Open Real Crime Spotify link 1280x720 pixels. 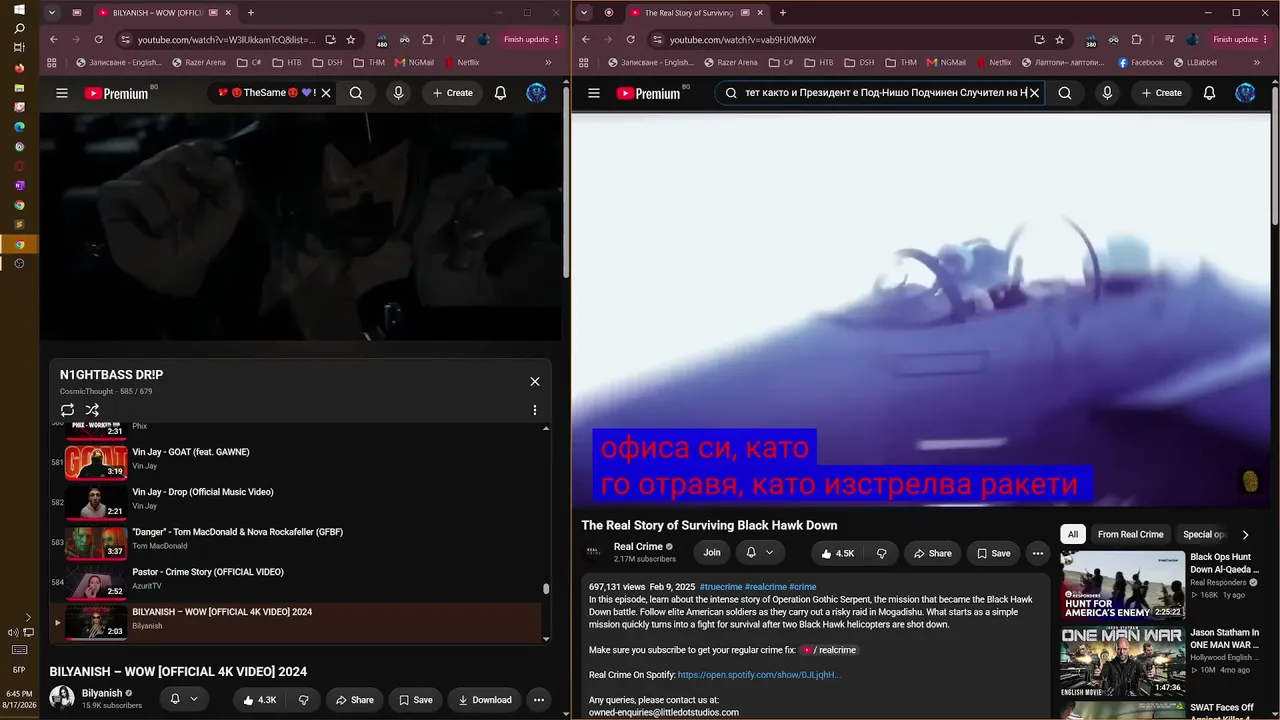[759, 675]
